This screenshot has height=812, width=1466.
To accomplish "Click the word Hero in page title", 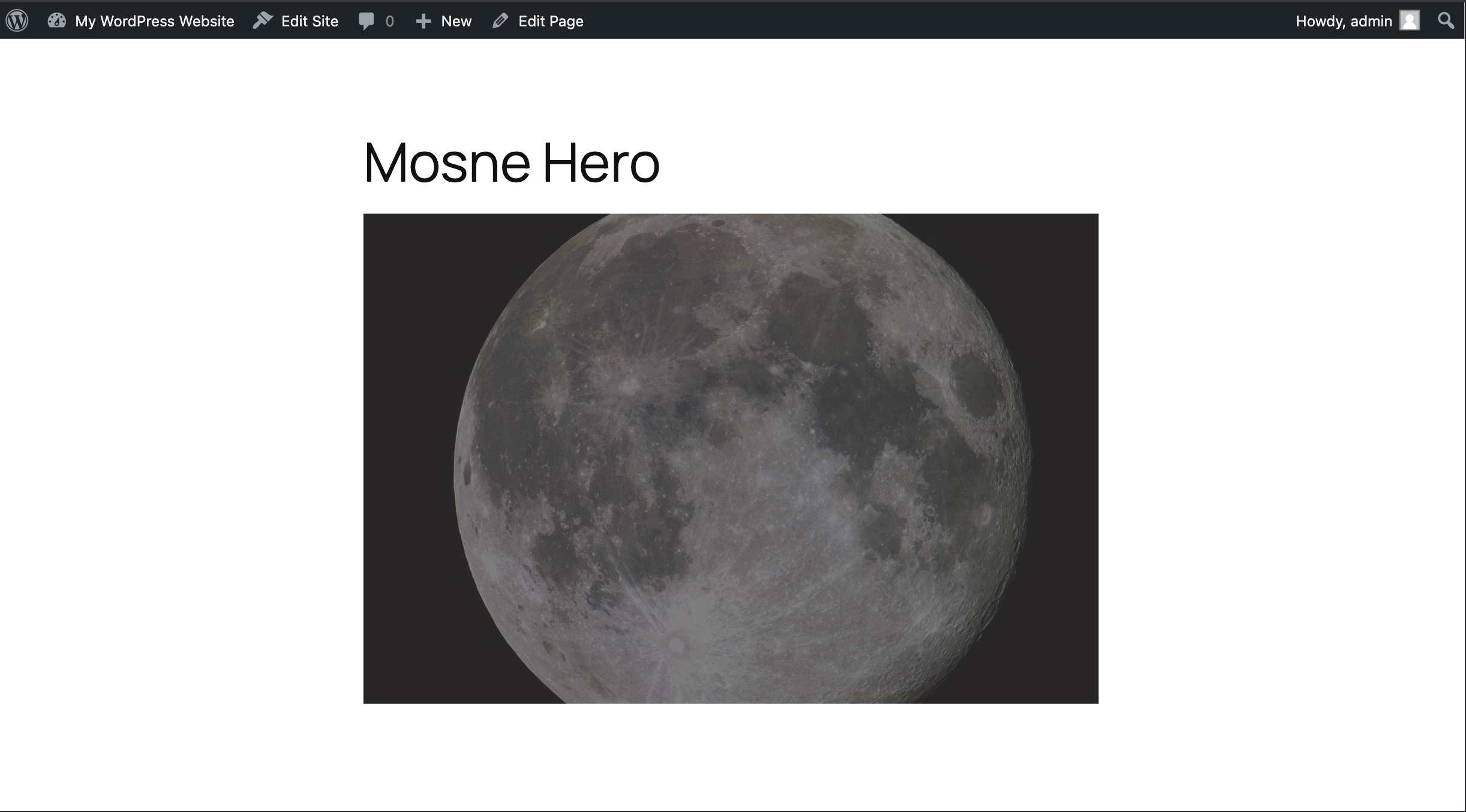I will point(601,163).
